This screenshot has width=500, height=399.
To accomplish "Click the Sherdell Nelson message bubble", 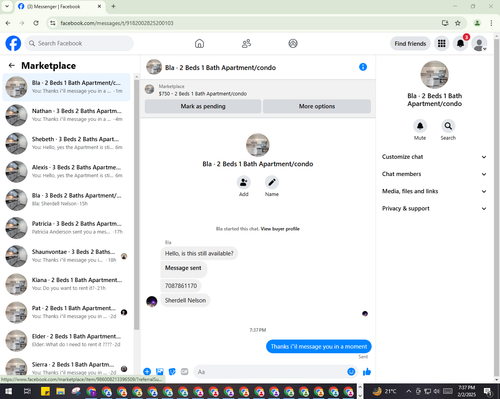I will 185,300.
